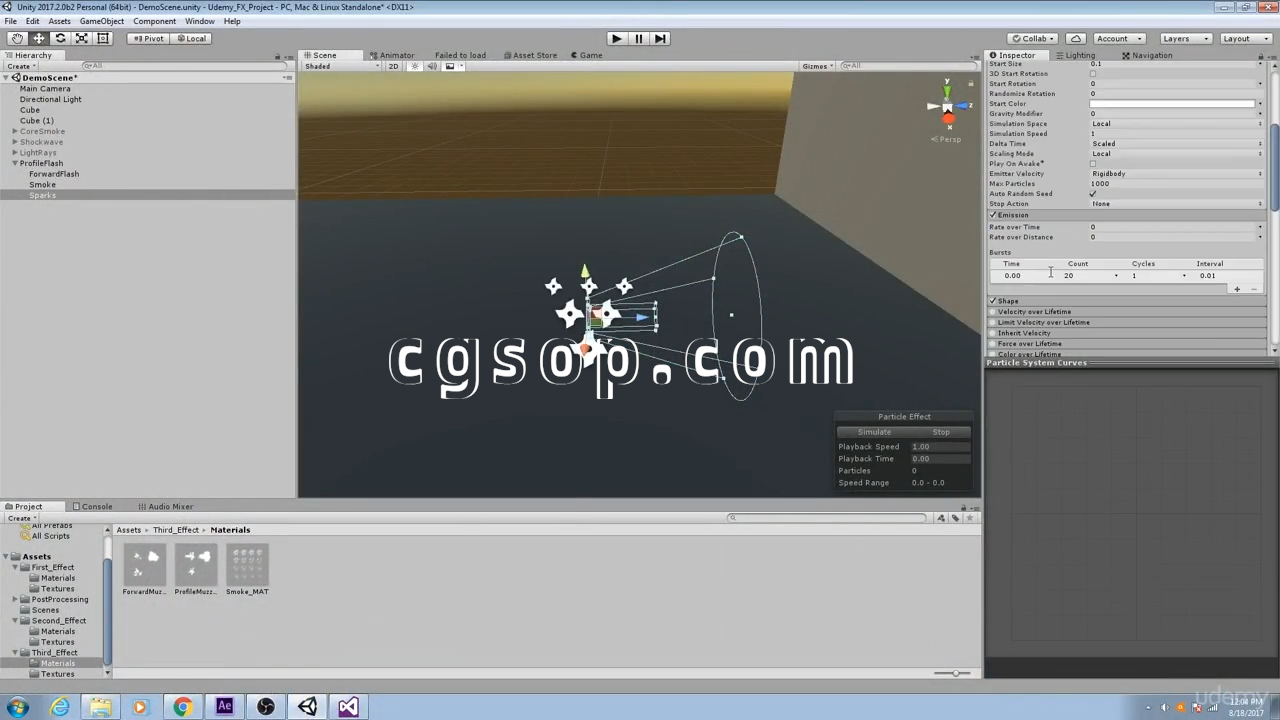Open Delta Time dropdown
The image size is (1280, 720).
1176,144
